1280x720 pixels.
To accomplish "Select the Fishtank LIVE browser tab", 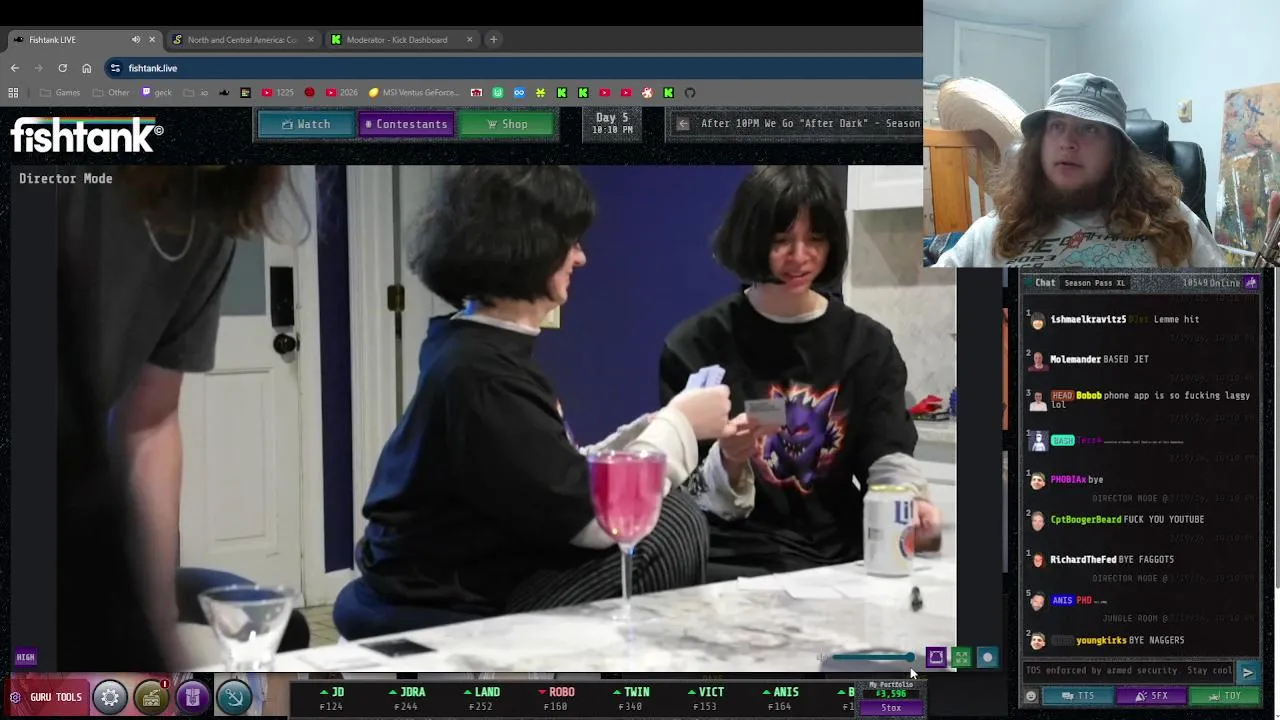I will click(82, 40).
